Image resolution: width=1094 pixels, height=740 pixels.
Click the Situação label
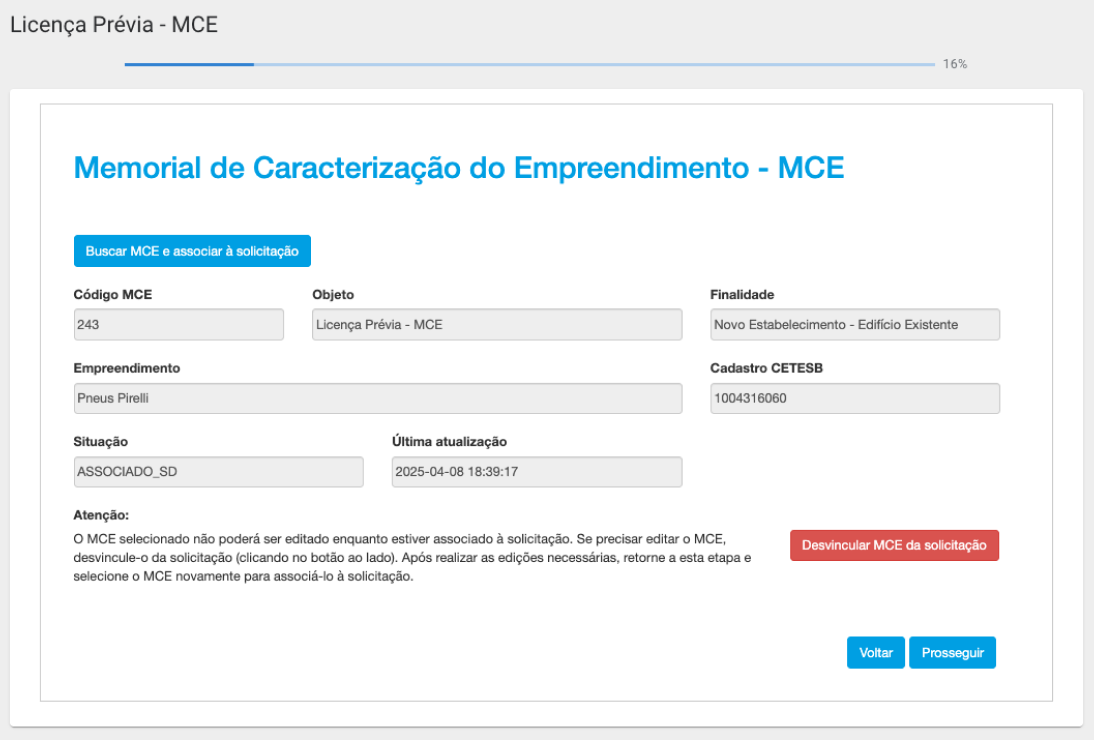point(100,441)
